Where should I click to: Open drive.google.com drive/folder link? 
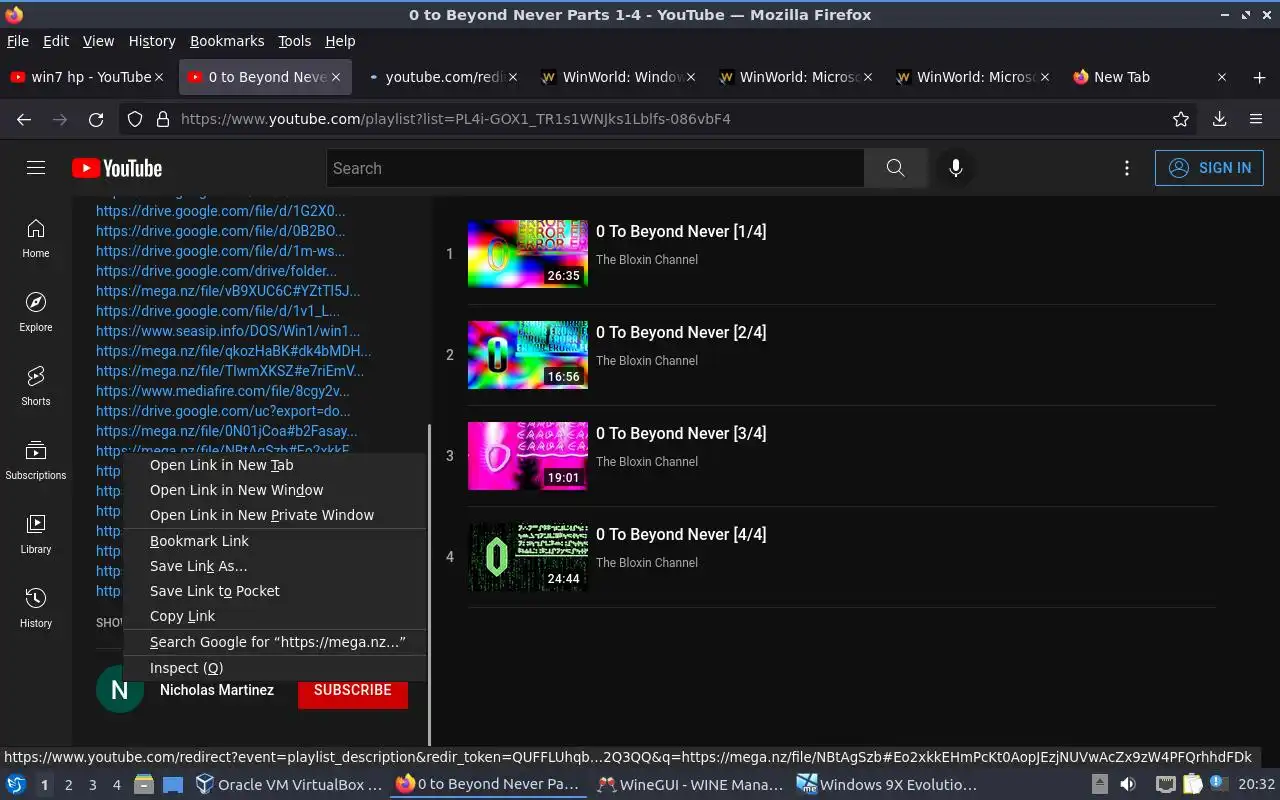216,271
